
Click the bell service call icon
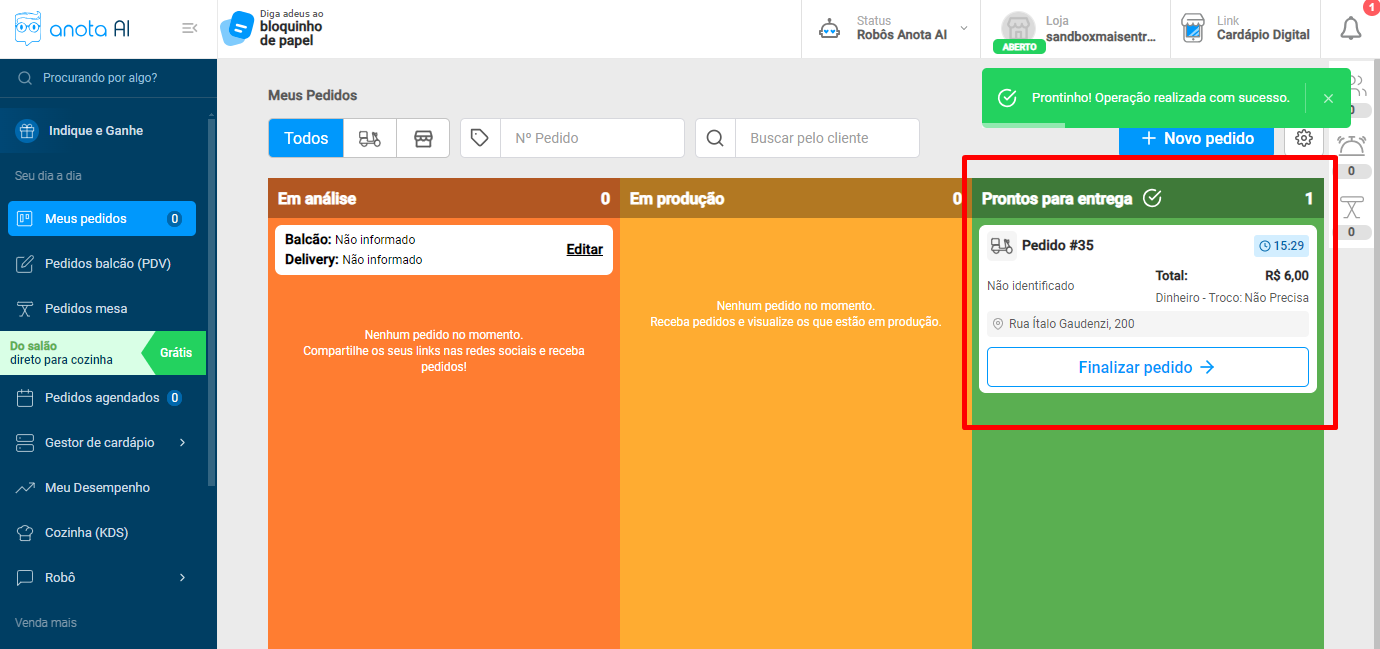pyautogui.click(x=1352, y=145)
